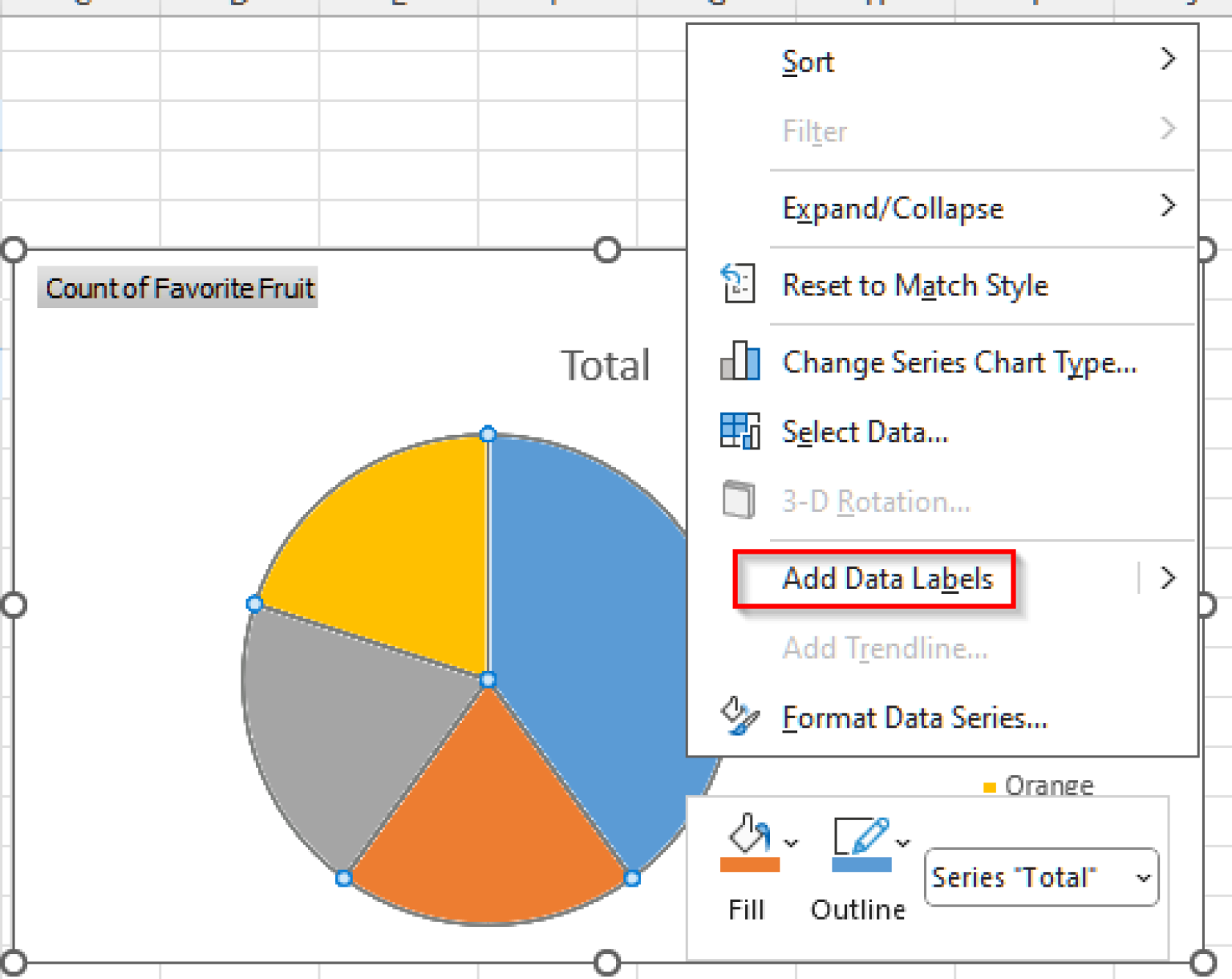This screenshot has width=1232, height=979.
Task: Expand the Add Data Labels submenu arrow
Action: (1169, 577)
